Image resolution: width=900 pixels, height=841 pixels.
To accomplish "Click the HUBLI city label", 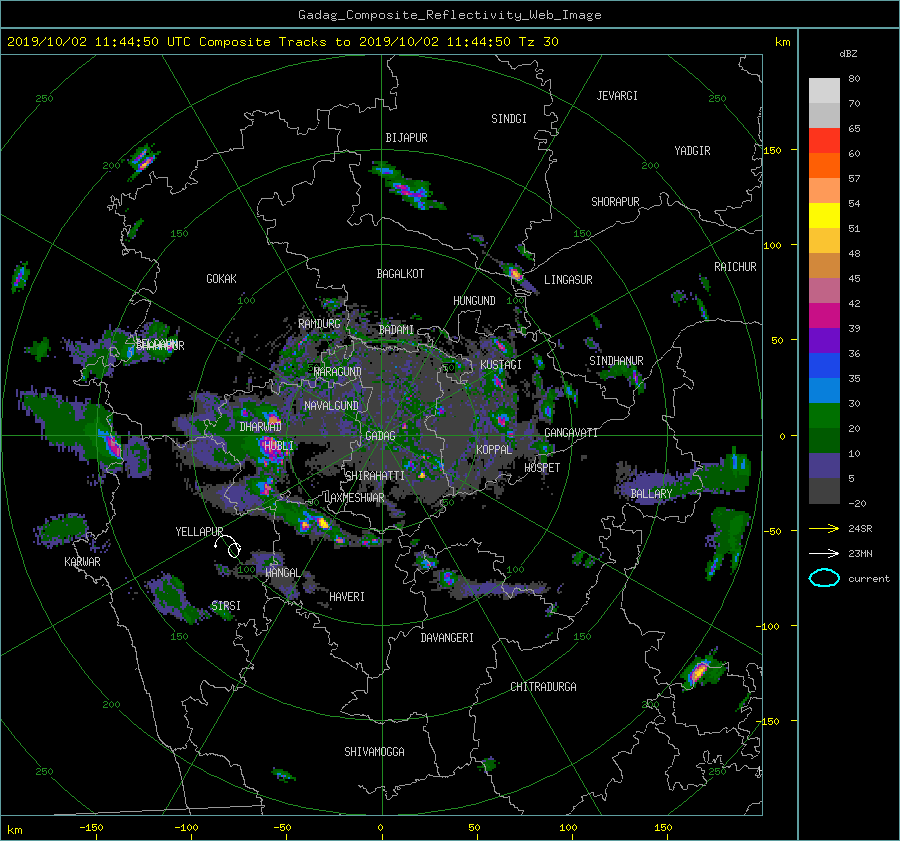I will (278, 445).
